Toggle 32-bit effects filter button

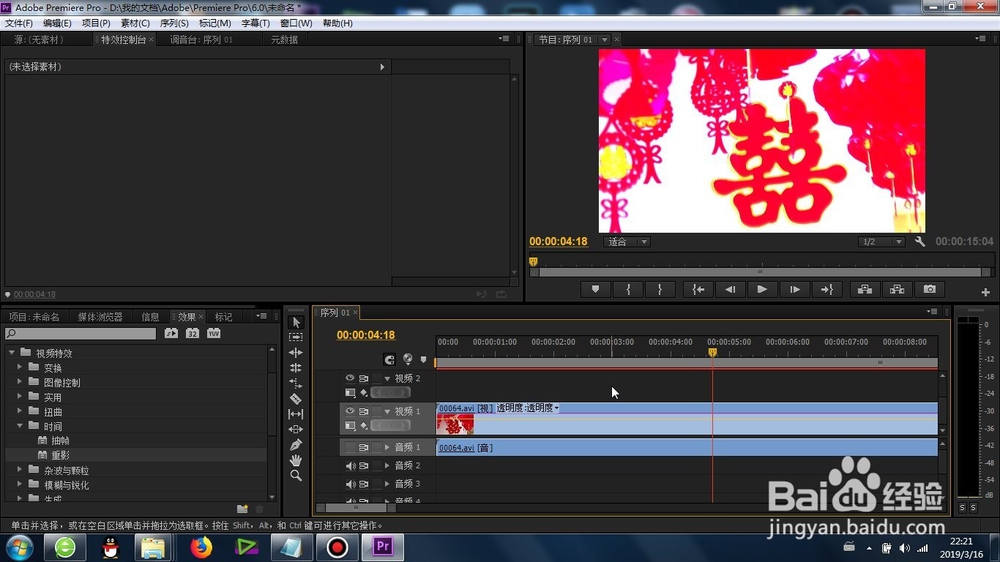tap(192, 333)
